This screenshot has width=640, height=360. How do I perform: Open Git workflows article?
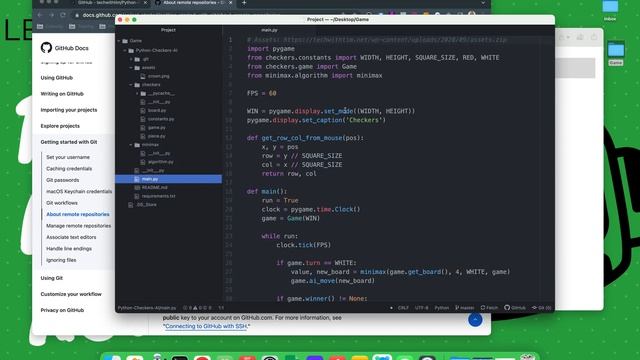[62, 203]
